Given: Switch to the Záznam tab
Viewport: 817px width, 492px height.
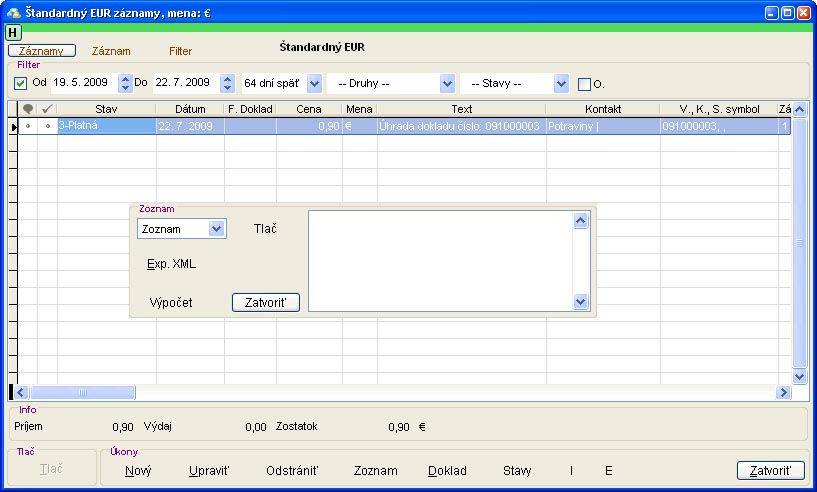Looking at the screenshot, I should [x=111, y=50].
